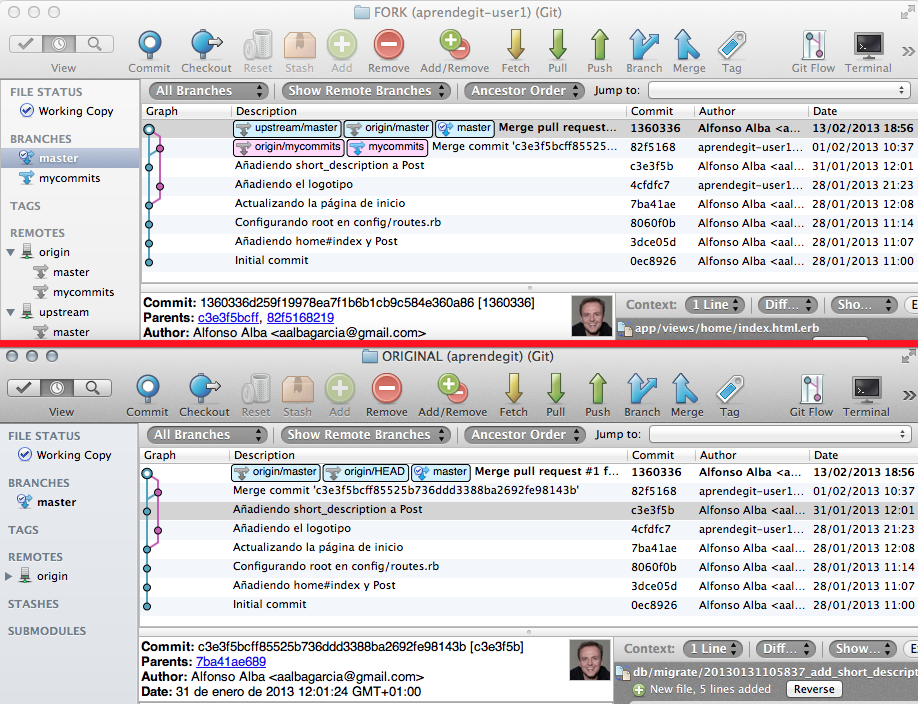The width and height of the screenshot is (918, 704).
Task: Open Git Flow in the ORIGINAL window
Action: [811, 389]
